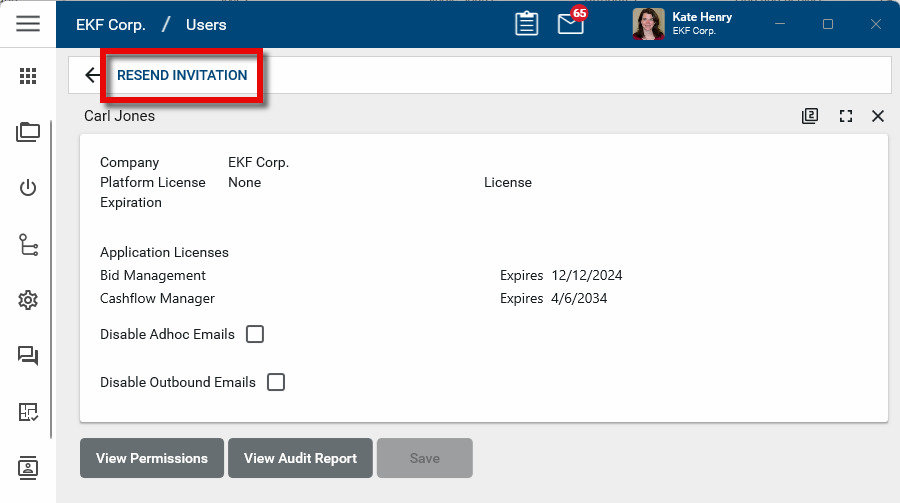Open the contacts icon in sidebar

28,467
